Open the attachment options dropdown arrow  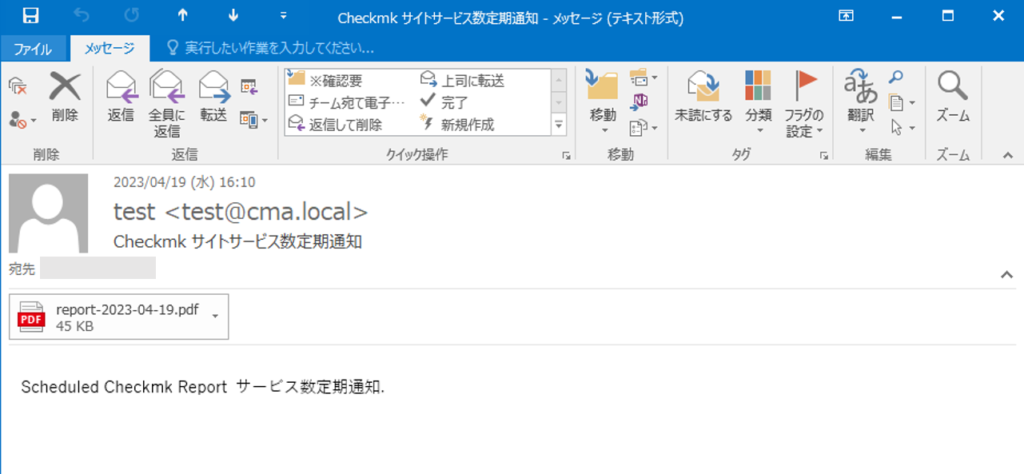[x=216, y=317]
